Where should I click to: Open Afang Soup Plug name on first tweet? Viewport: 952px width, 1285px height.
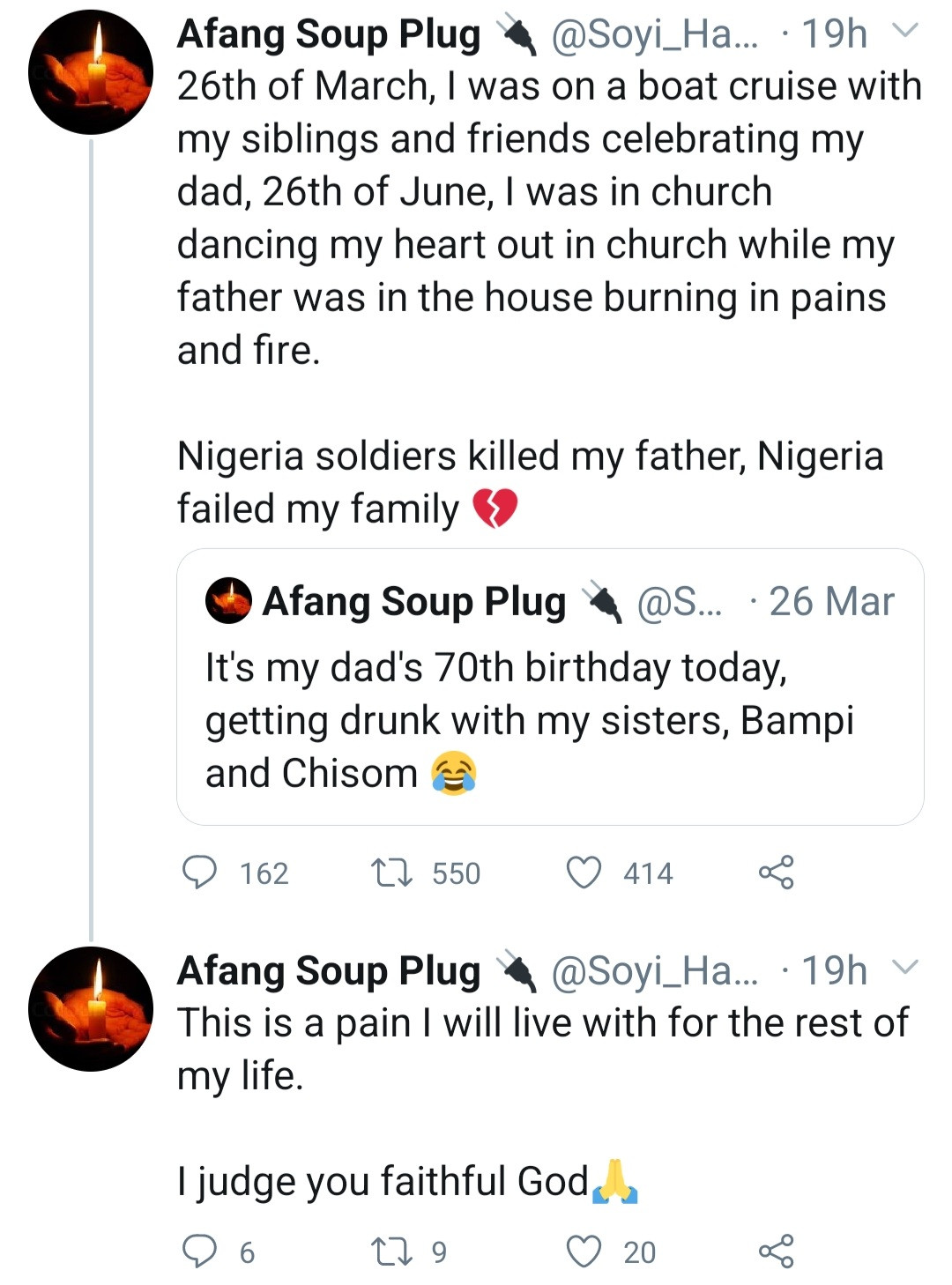click(x=329, y=34)
